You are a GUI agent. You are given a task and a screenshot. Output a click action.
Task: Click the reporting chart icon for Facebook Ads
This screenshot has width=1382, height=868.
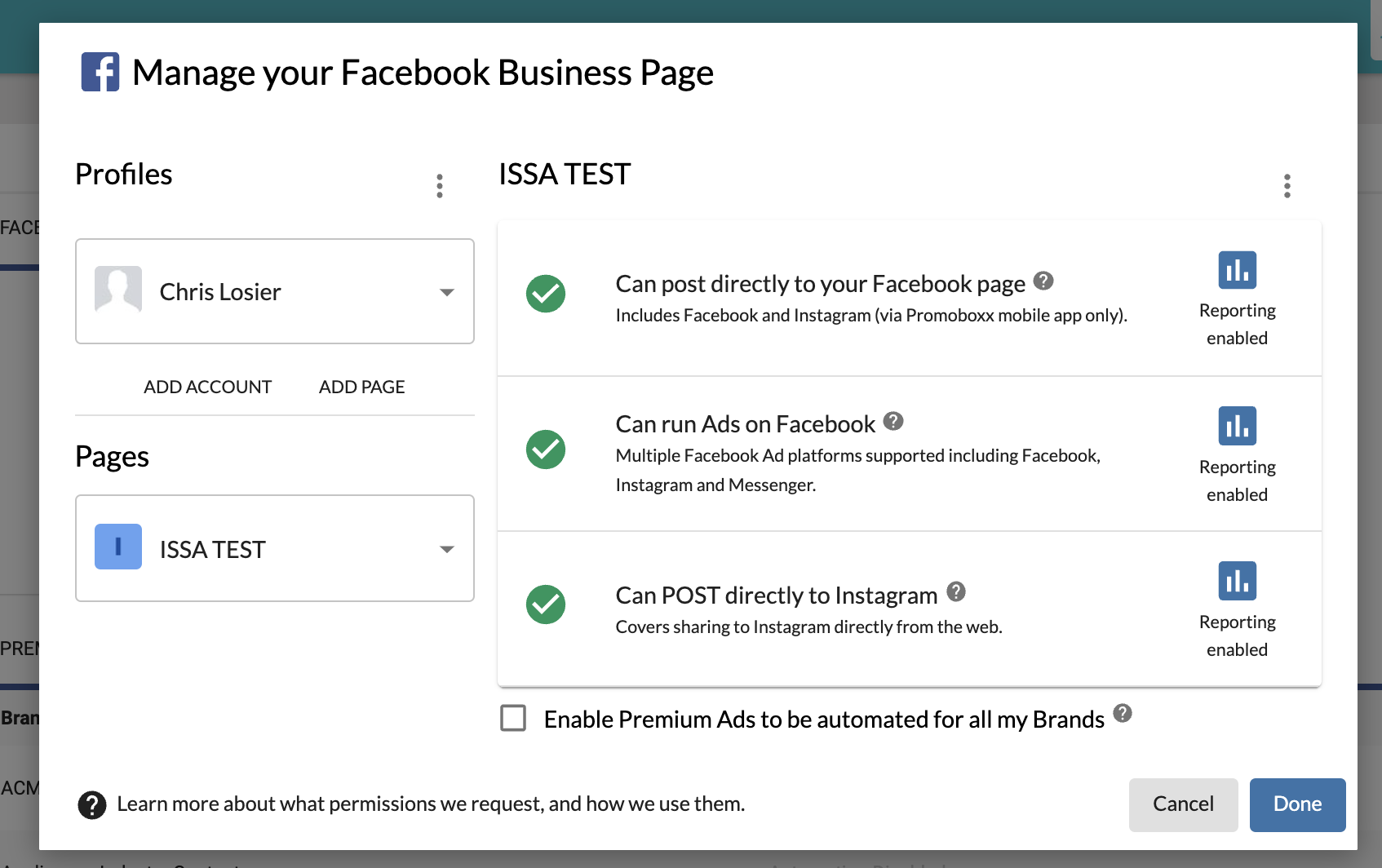pos(1237,426)
